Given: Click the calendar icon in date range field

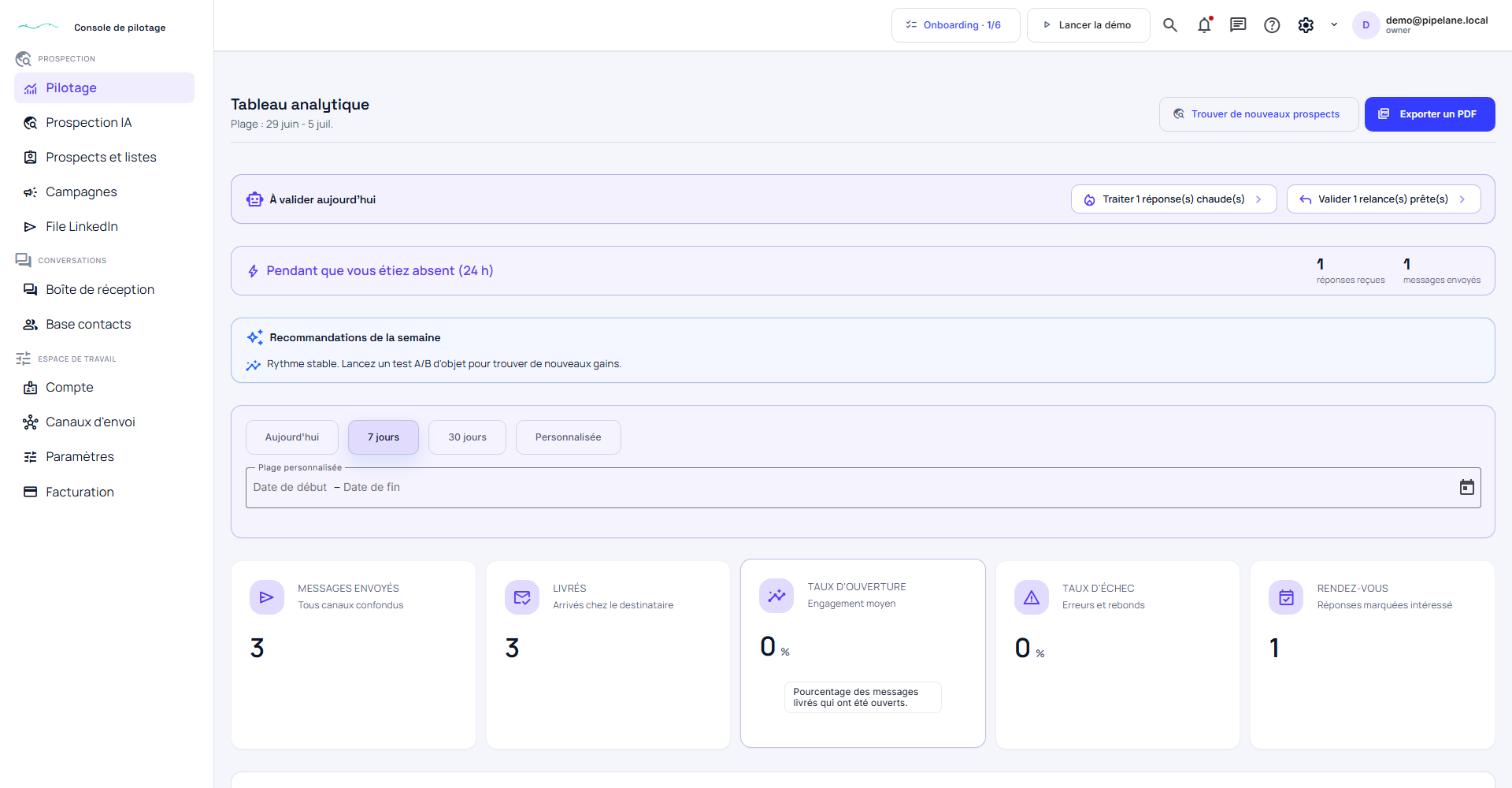Looking at the screenshot, I should pos(1466,487).
